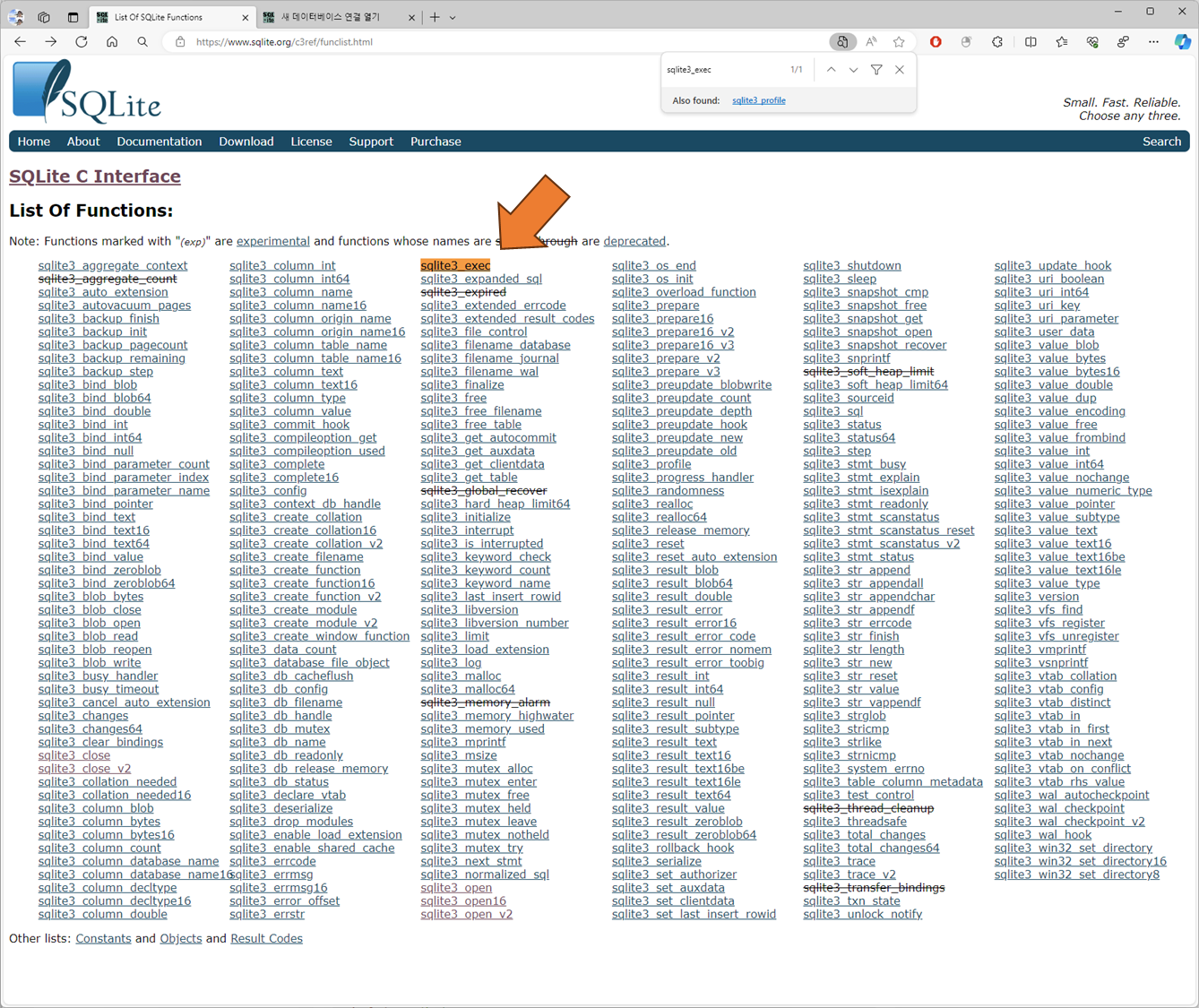Open the sqlite3_unlock_notify link
Viewport: 1199px width, 1008px height.
coord(862,914)
